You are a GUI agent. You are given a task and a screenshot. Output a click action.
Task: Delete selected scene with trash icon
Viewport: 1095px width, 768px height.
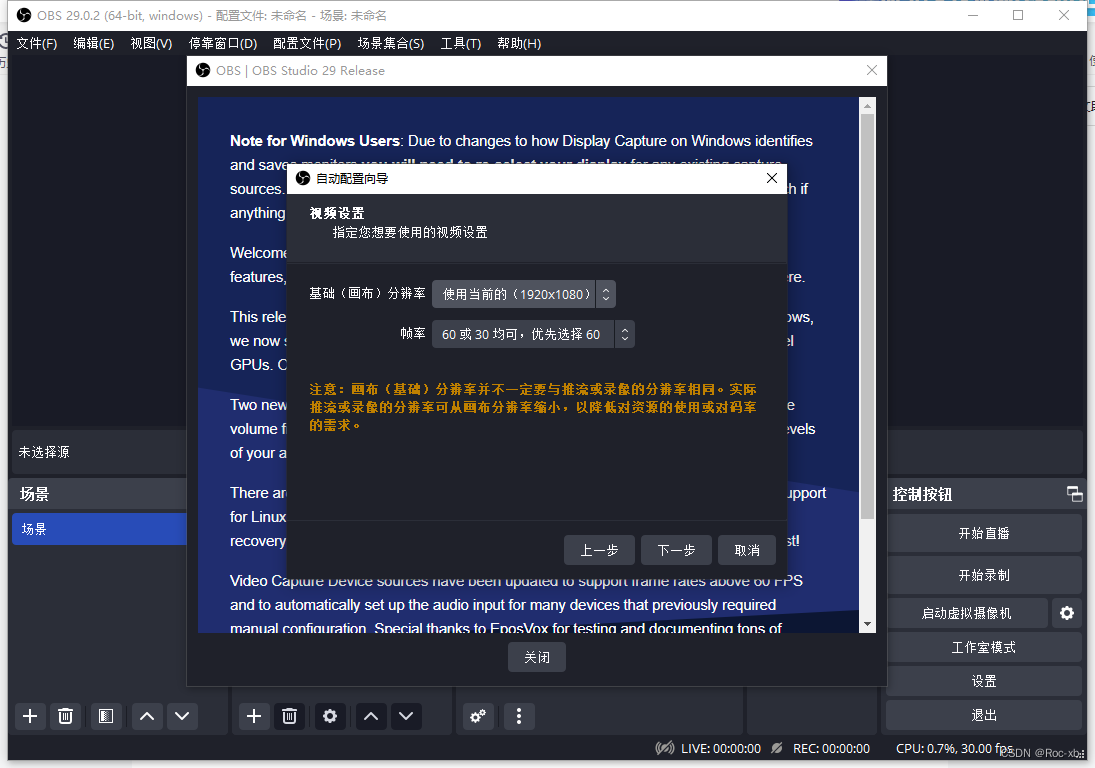click(66, 716)
